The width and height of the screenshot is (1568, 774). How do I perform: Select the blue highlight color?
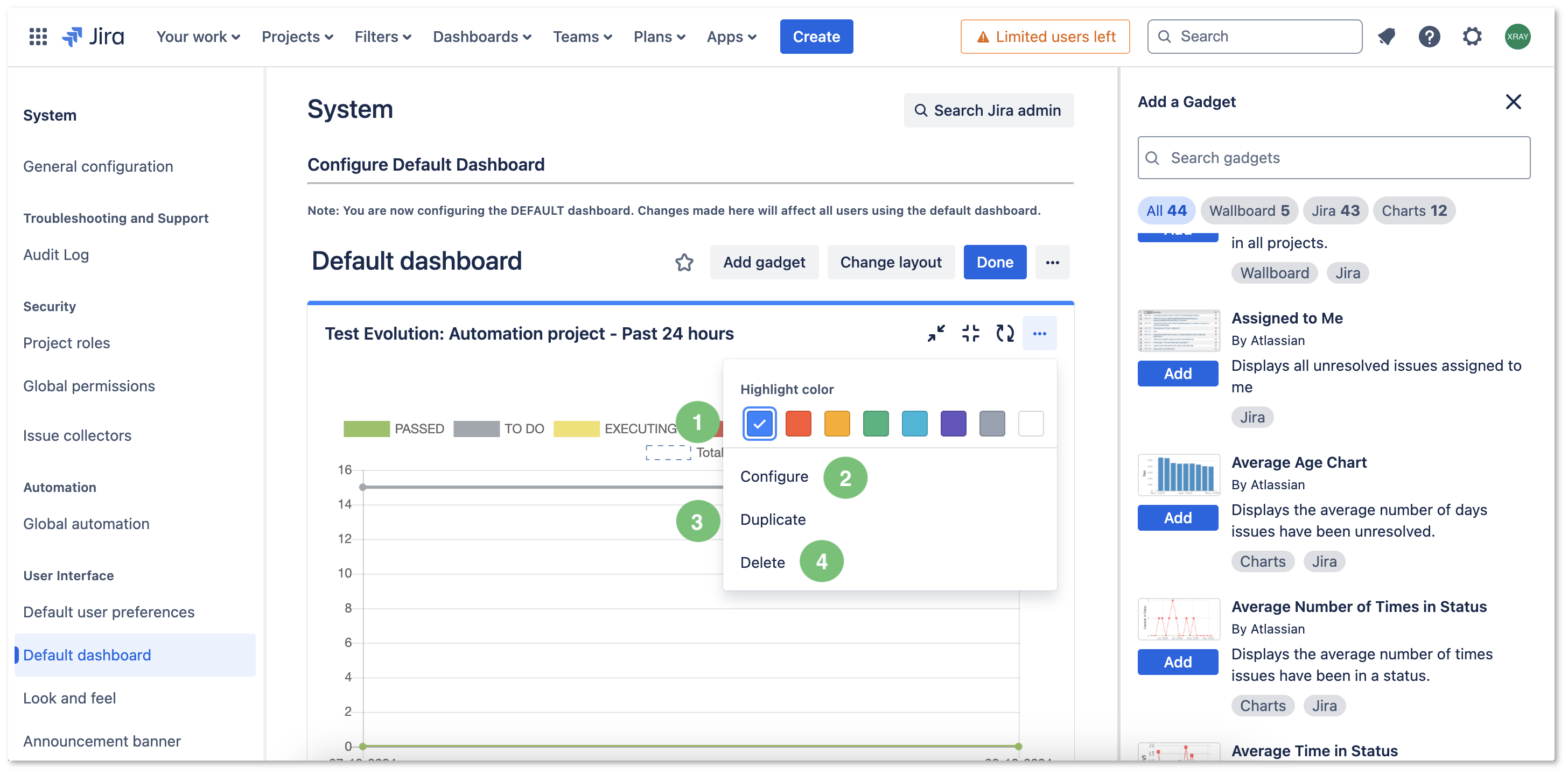pyautogui.click(x=759, y=424)
